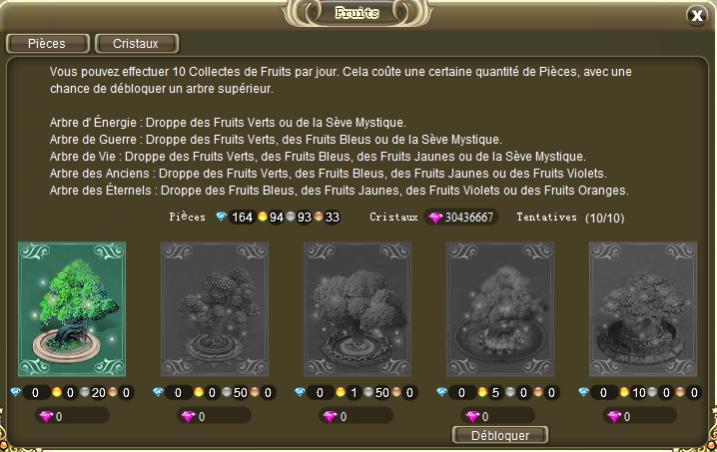717x452 pixels.
Task: Select the greyed Arbre de Guerre card
Action: point(214,309)
